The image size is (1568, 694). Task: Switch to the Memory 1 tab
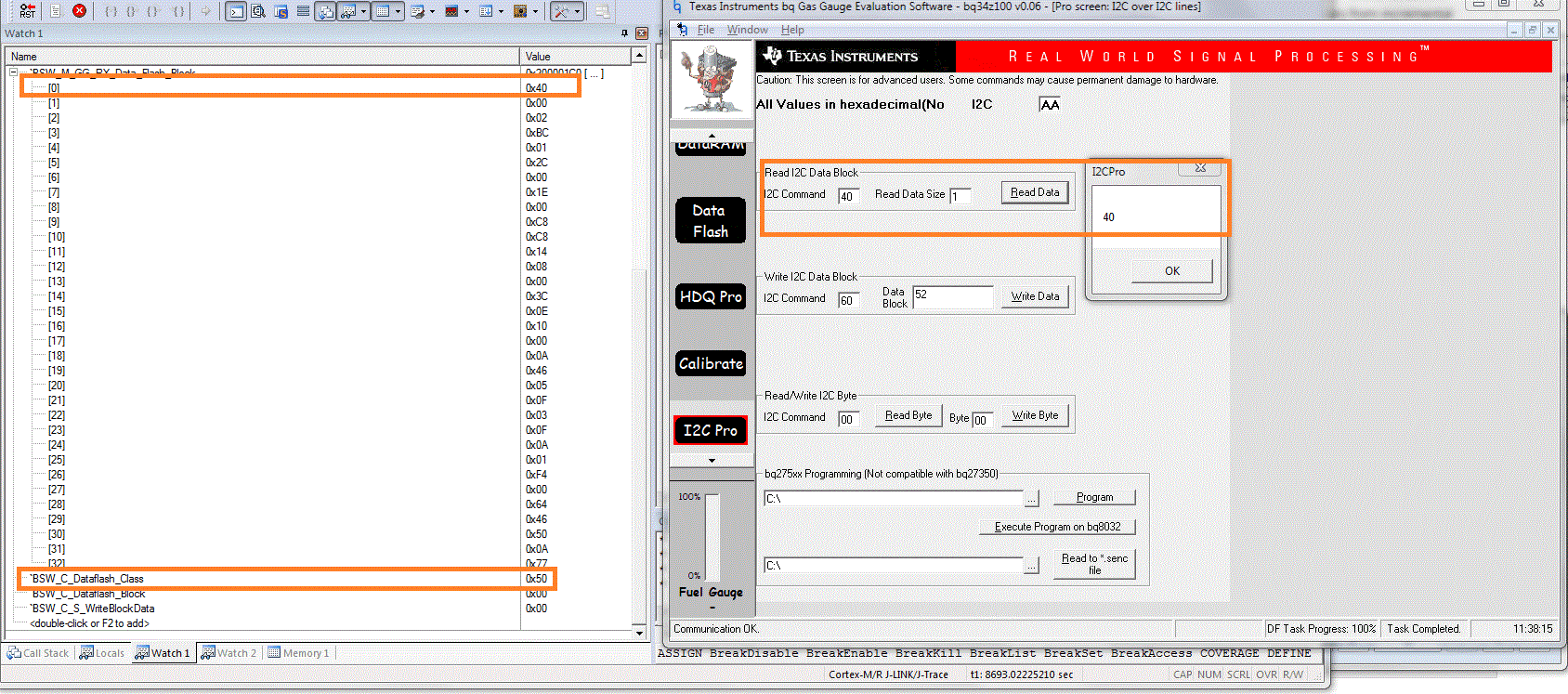[298, 653]
